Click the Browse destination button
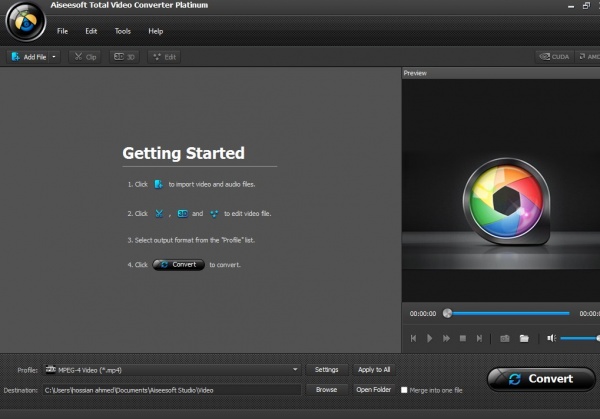 (x=326, y=390)
